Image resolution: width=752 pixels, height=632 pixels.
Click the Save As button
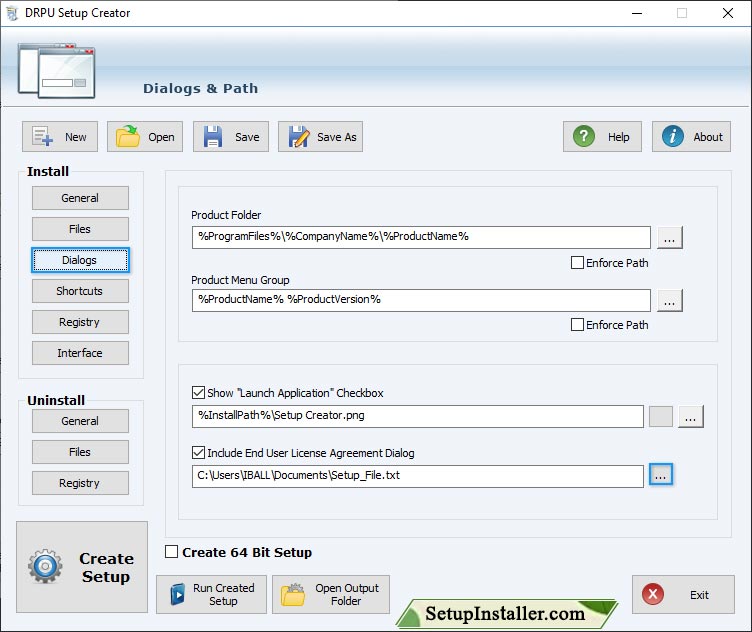coord(320,137)
